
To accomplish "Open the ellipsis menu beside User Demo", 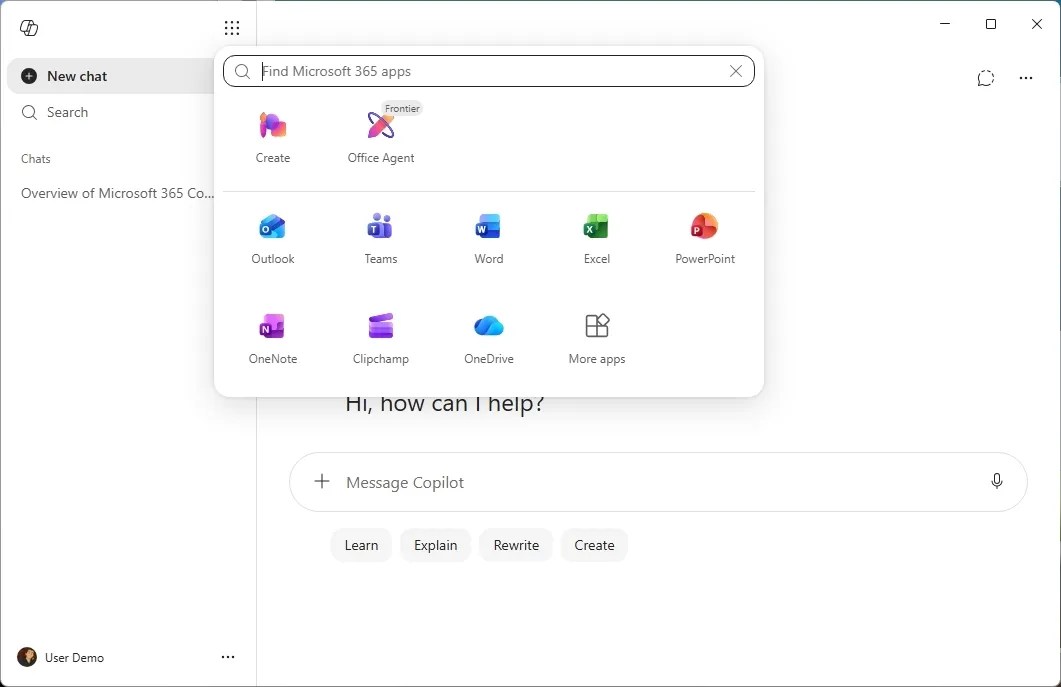I will [x=228, y=657].
